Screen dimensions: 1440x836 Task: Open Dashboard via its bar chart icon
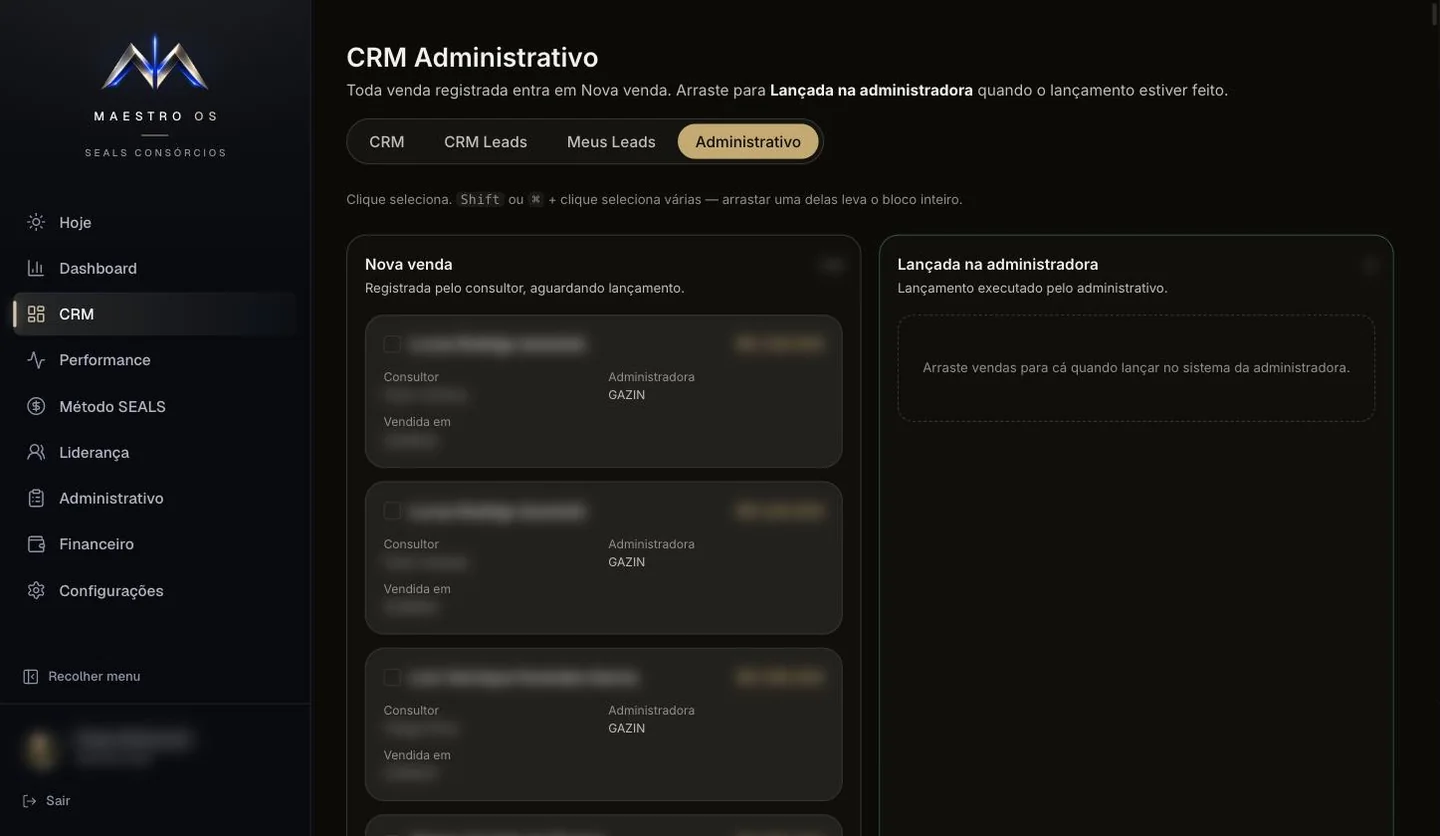(36, 268)
